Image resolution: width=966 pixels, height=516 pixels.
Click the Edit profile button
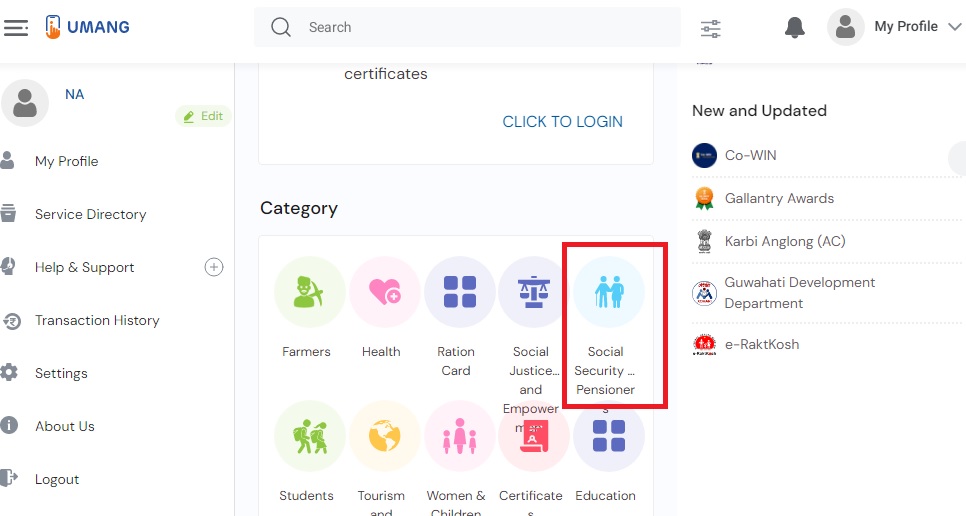click(203, 116)
